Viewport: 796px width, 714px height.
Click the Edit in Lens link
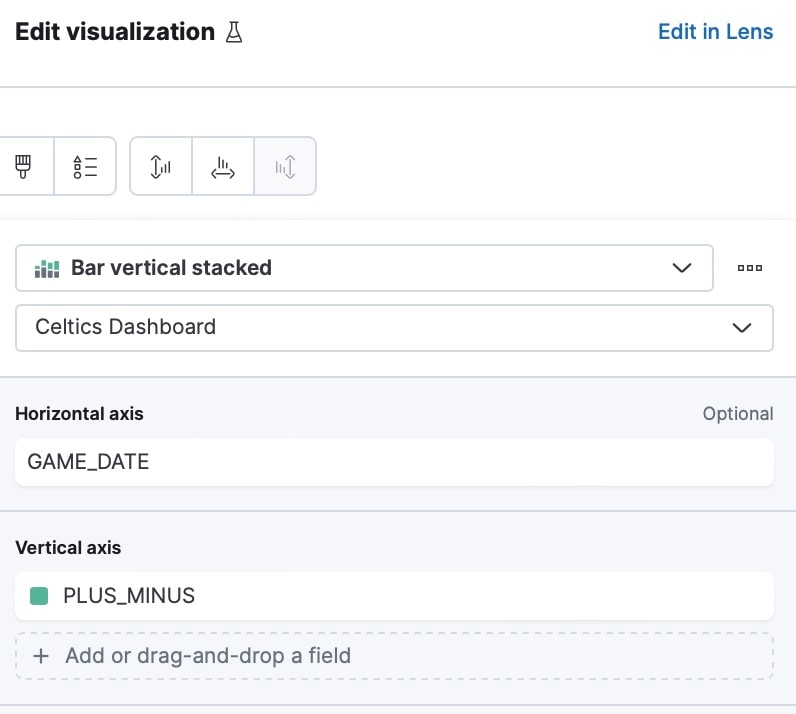[714, 32]
